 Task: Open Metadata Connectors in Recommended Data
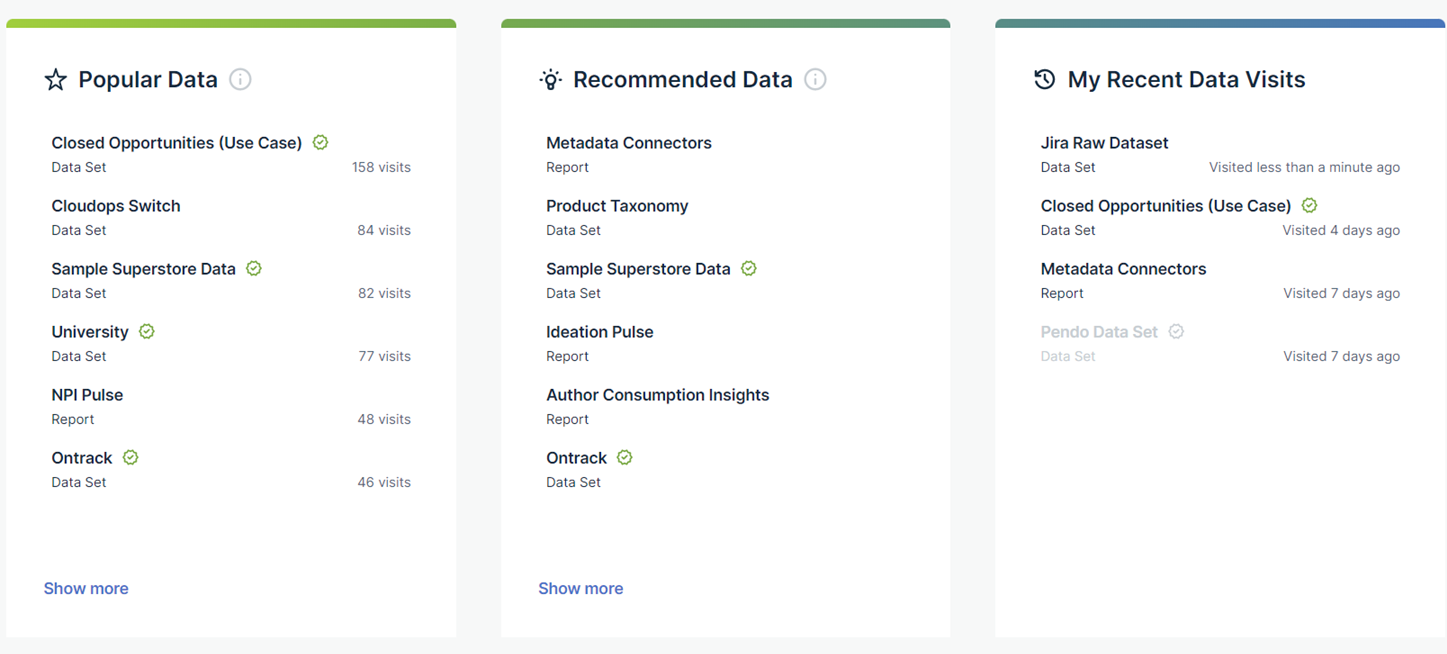628,143
